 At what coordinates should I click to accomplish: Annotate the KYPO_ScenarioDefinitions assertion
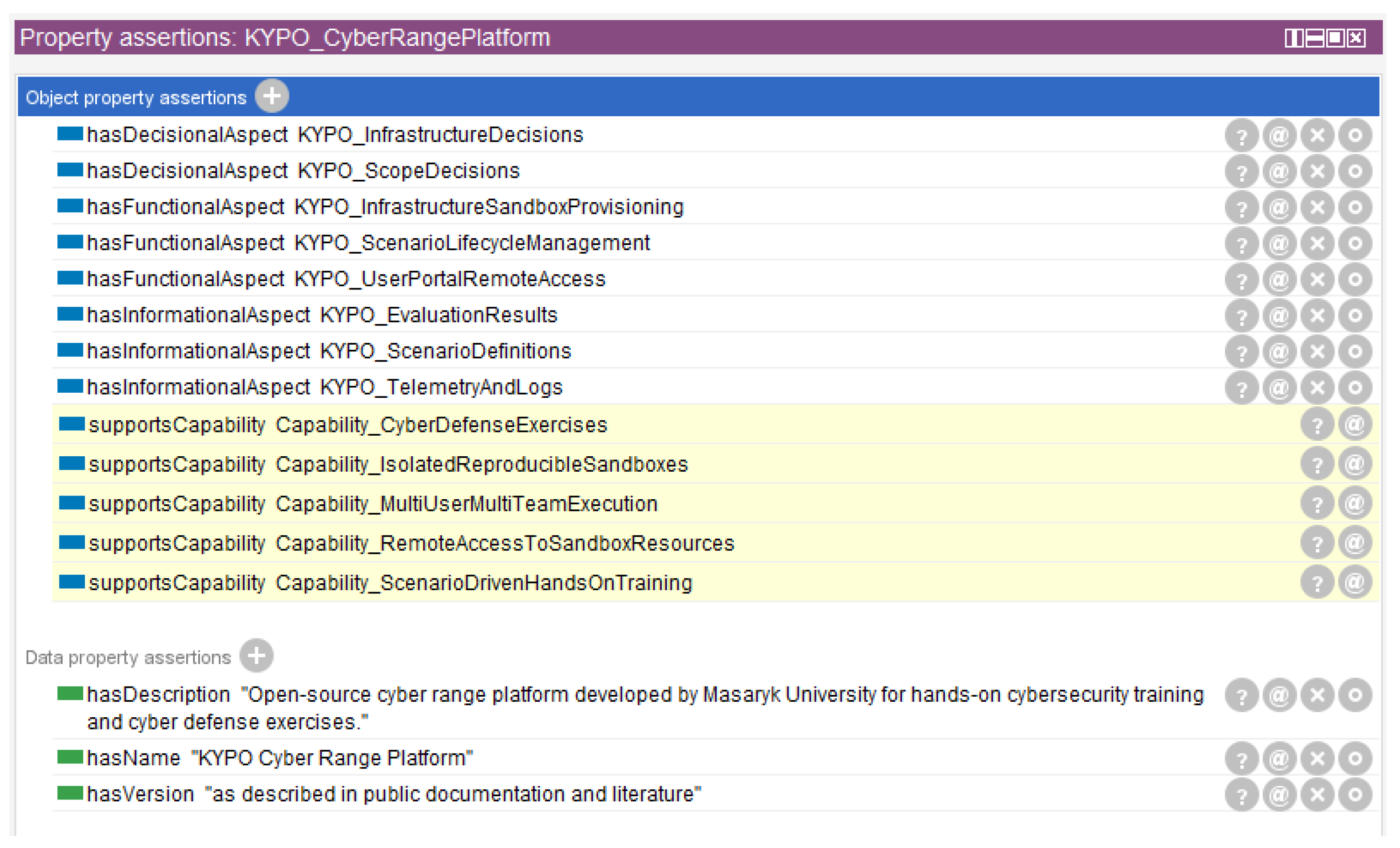(x=1280, y=352)
